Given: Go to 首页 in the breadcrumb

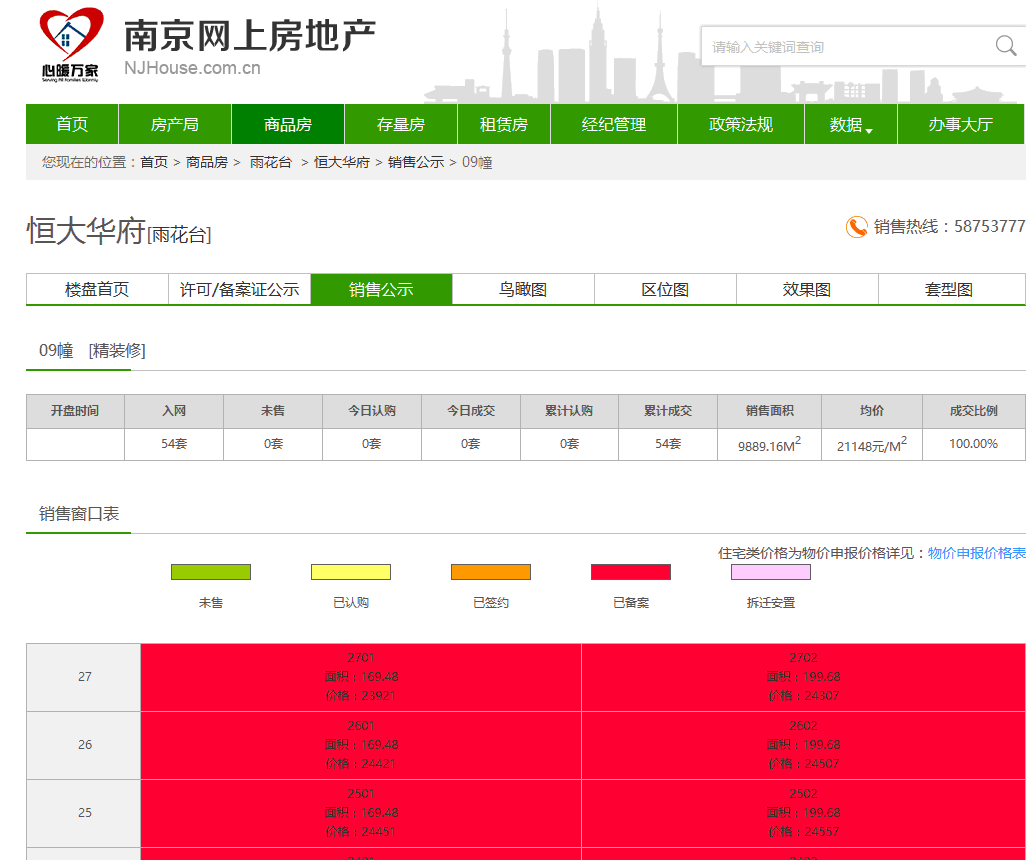Looking at the screenshot, I should pyautogui.click(x=154, y=162).
